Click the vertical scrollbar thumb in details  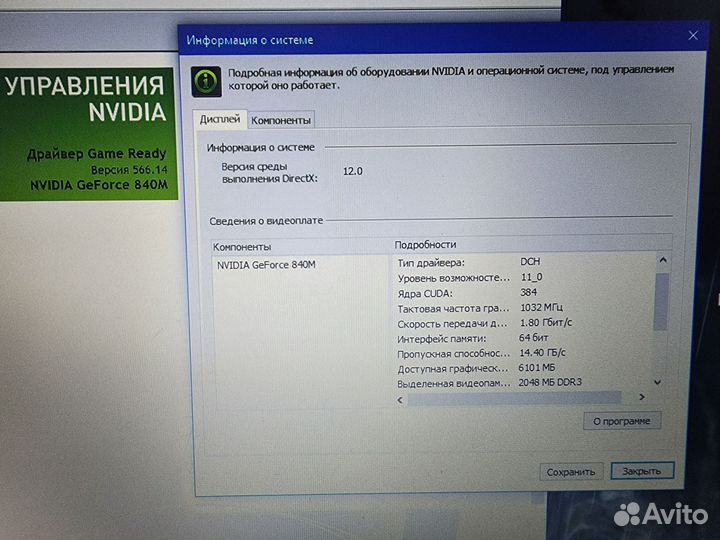(x=661, y=301)
